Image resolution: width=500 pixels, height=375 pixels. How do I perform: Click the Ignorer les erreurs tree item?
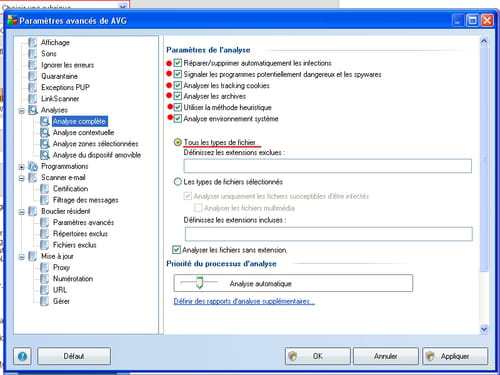pos(68,65)
